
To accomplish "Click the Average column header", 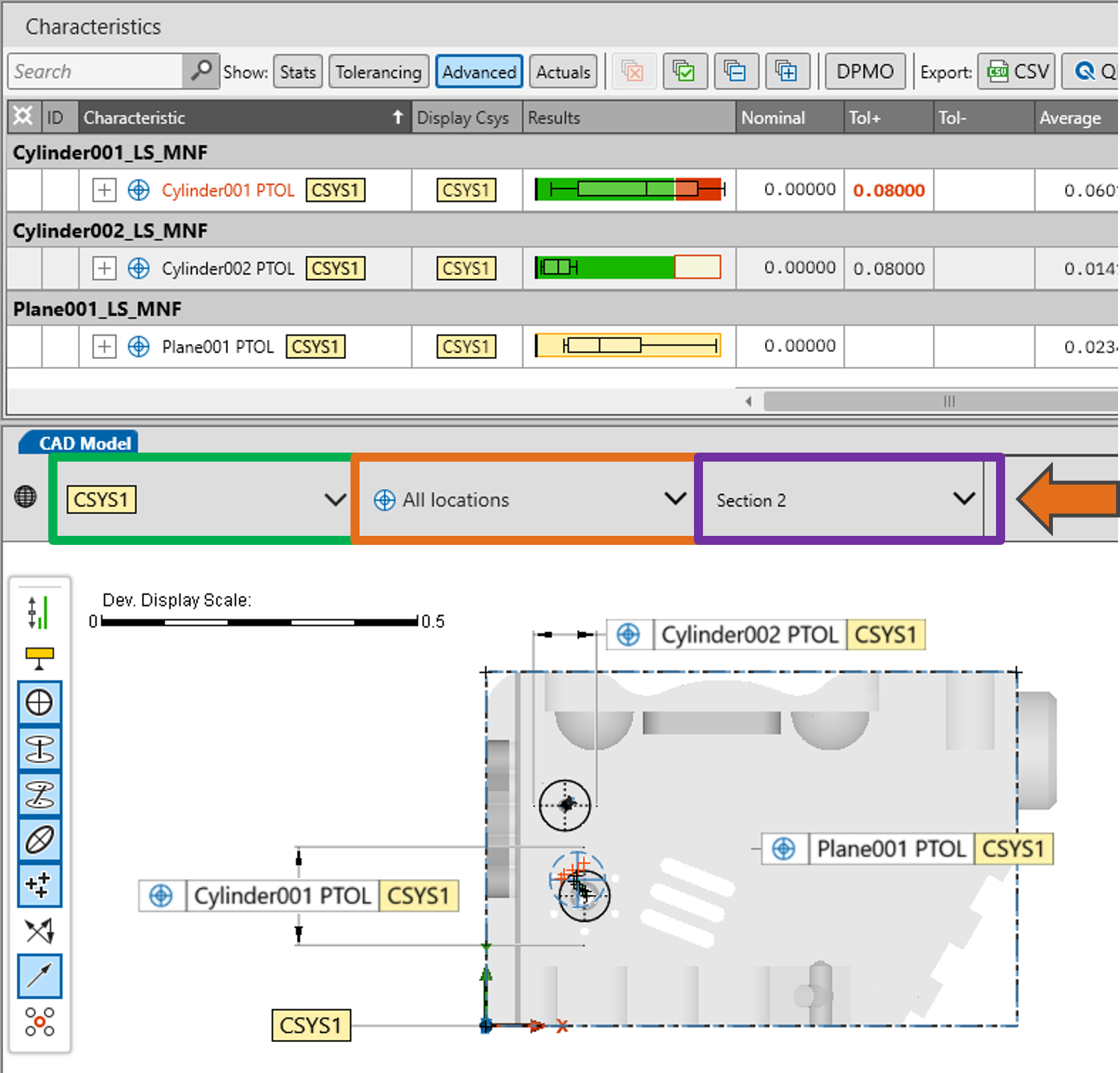I will pos(1075,118).
